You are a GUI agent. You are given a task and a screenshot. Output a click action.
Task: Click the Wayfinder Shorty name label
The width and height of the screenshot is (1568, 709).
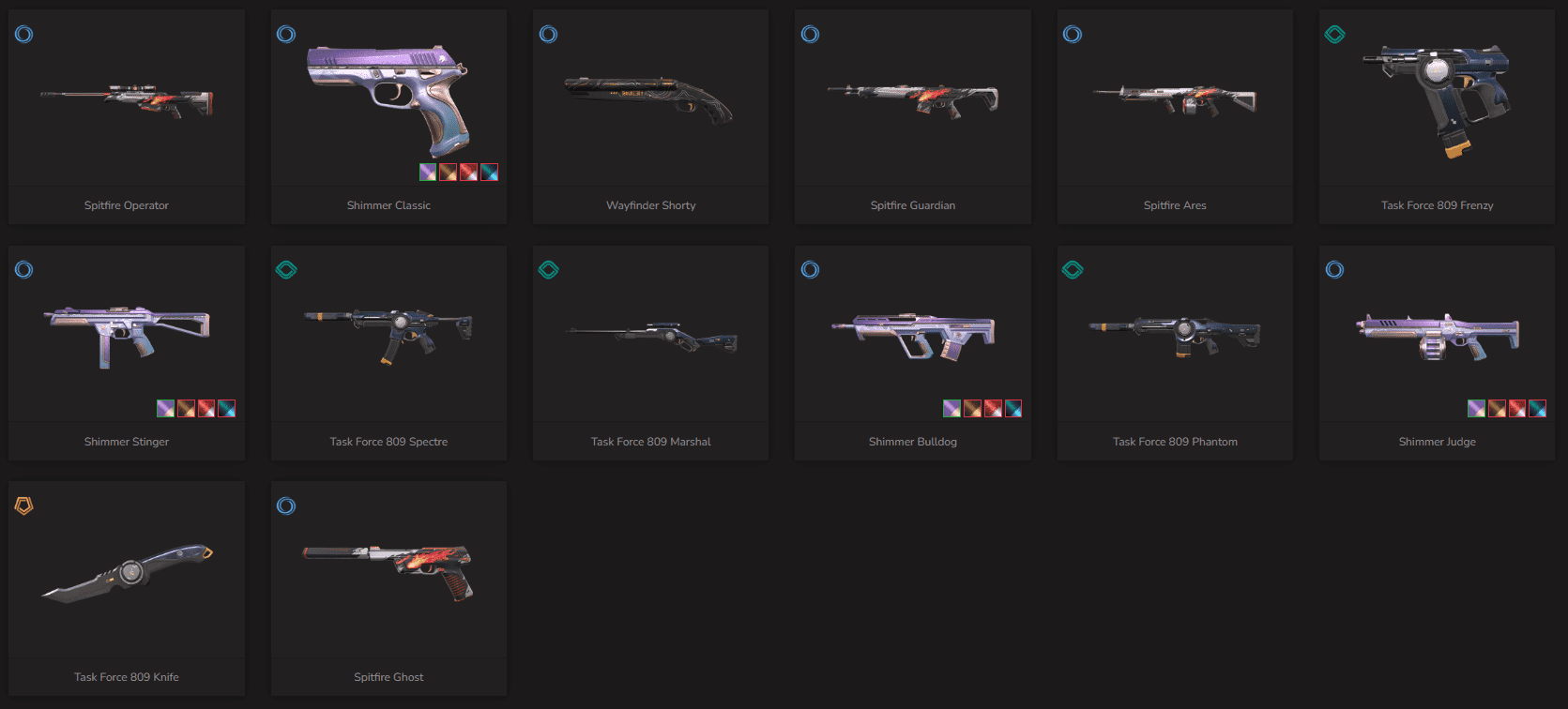tap(651, 205)
